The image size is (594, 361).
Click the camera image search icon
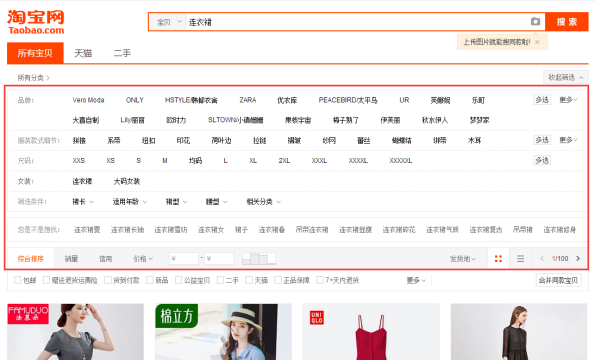click(x=535, y=22)
